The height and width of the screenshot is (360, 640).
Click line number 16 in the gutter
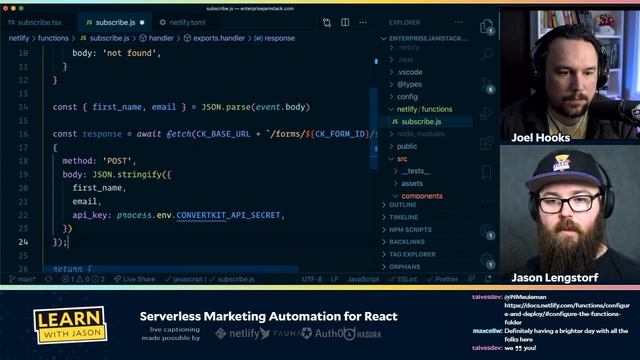coord(23,134)
